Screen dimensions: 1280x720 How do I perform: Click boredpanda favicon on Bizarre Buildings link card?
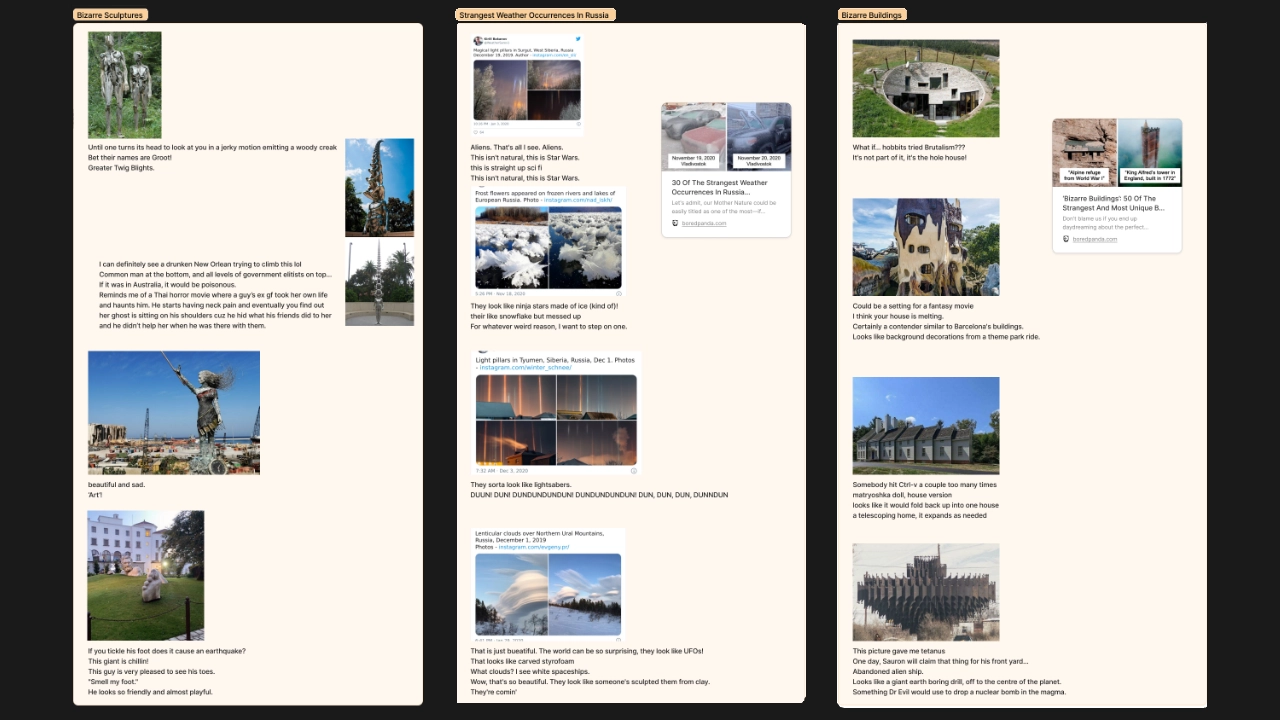1066,239
